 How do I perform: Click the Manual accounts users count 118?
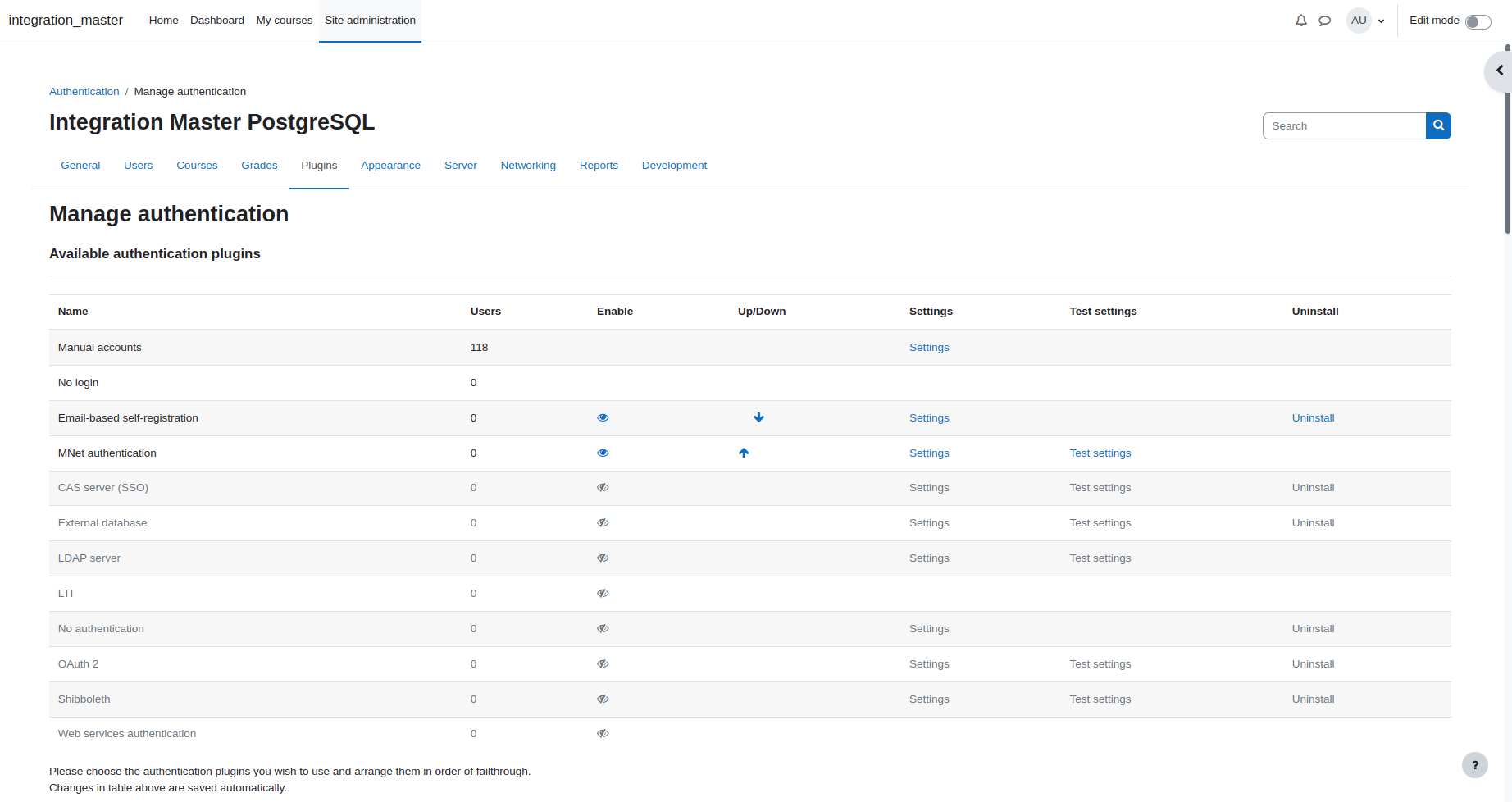(479, 348)
